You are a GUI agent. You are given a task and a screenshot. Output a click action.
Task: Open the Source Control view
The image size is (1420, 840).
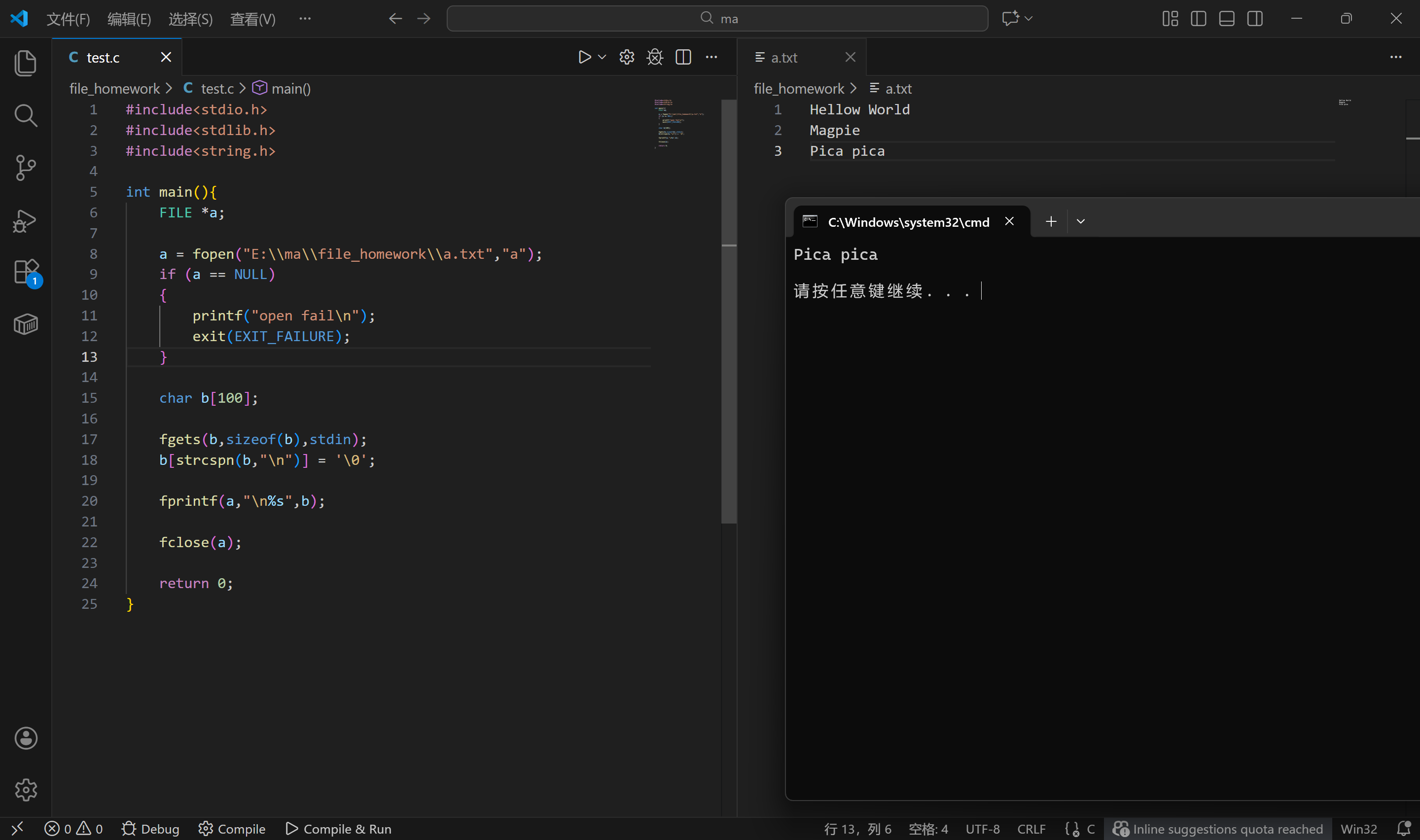pyautogui.click(x=26, y=168)
